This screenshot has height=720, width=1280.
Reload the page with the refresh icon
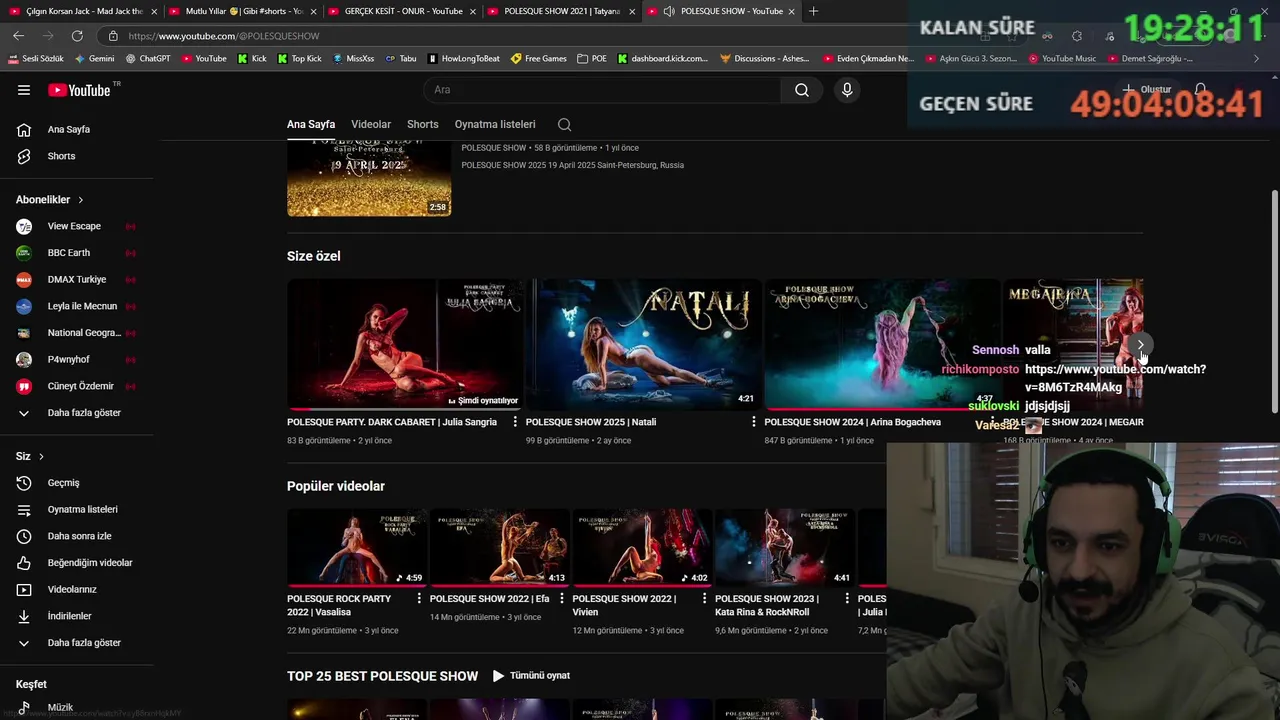77,36
